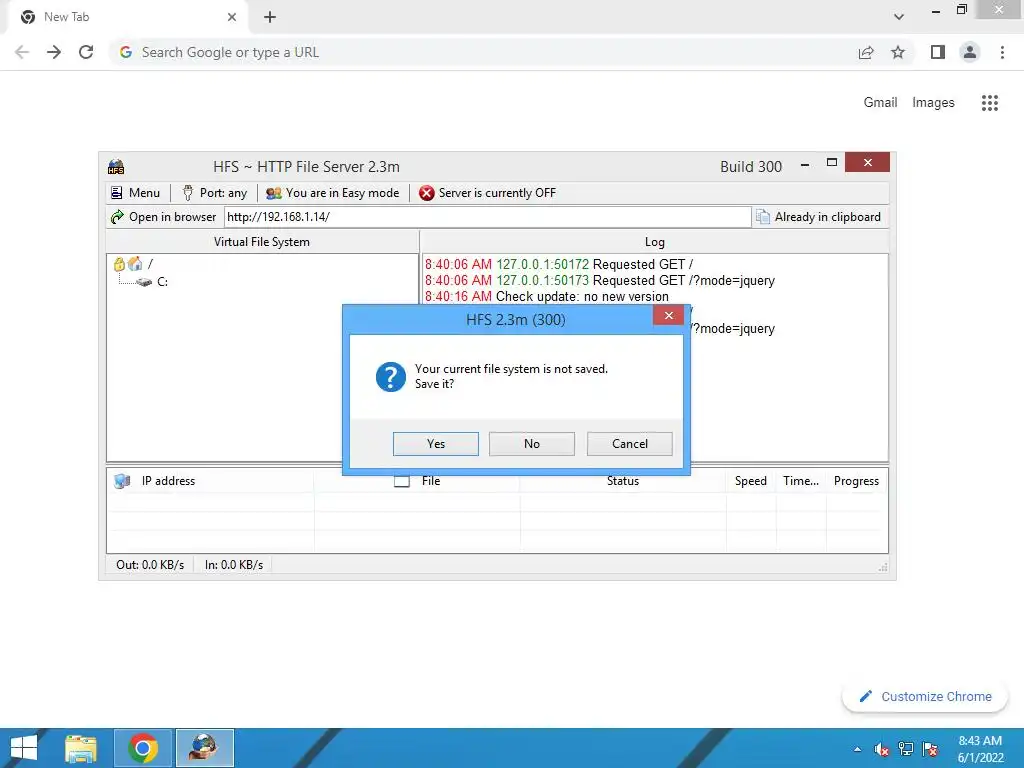Open the Windows Start button
Viewport: 1024px width, 768px height.
click(x=24, y=748)
